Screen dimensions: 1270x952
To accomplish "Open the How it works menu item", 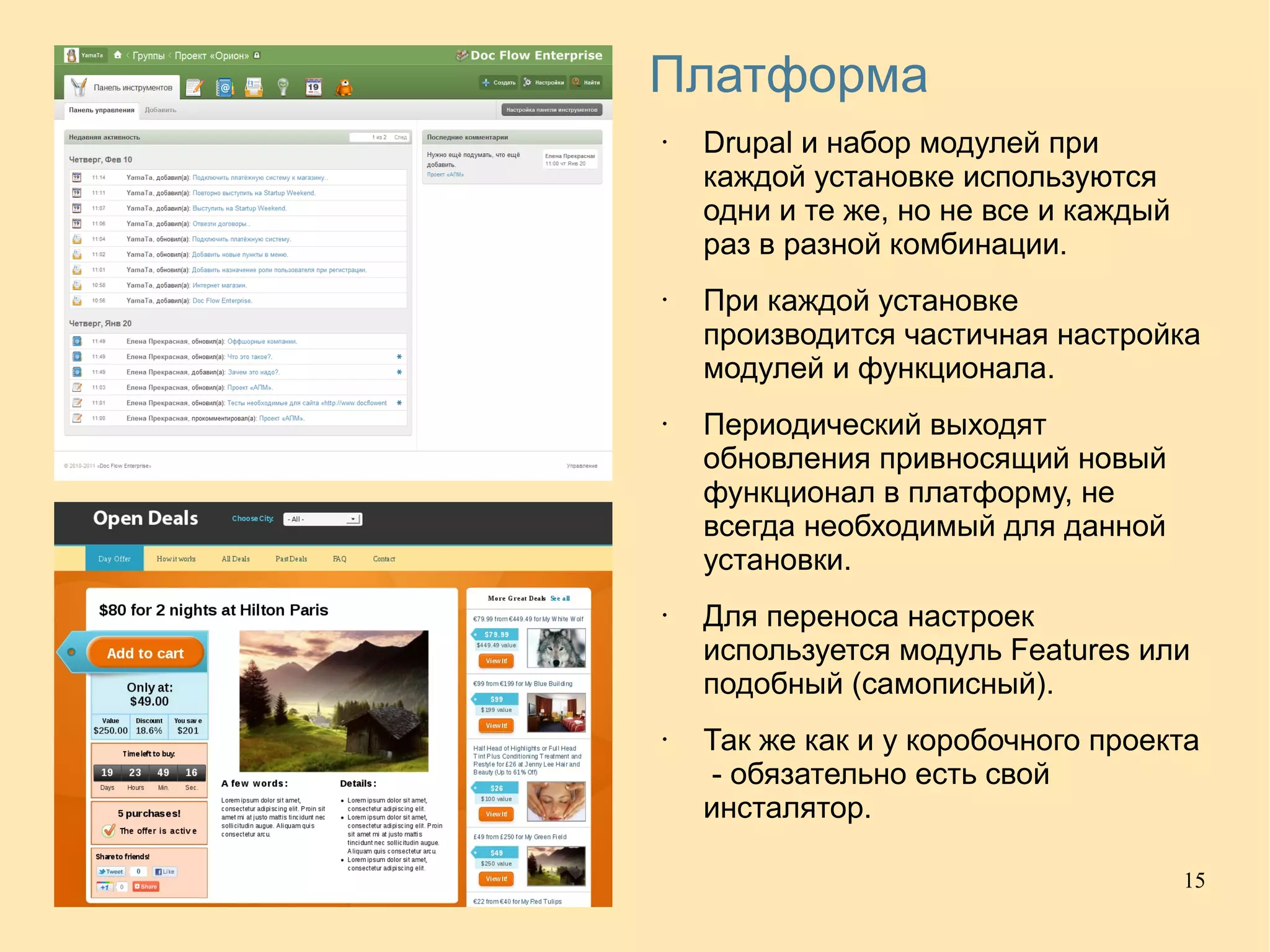I will (176, 559).
